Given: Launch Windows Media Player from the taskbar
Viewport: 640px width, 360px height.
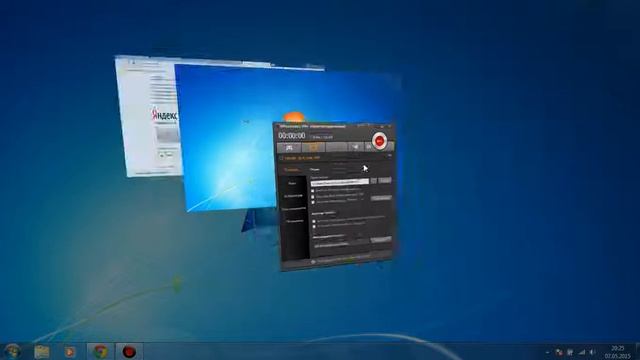Looking at the screenshot, I should (x=70, y=351).
